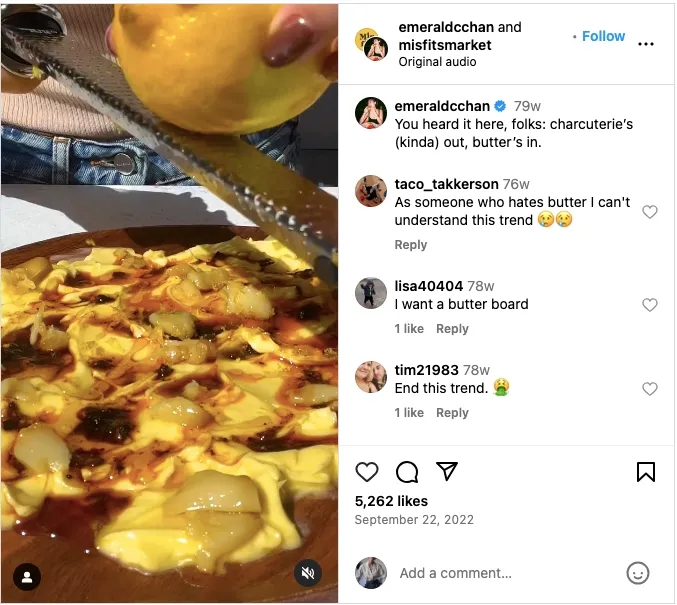This screenshot has width=677, height=605.
Task: Open tim21983's profile avatar
Action: (371, 376)
